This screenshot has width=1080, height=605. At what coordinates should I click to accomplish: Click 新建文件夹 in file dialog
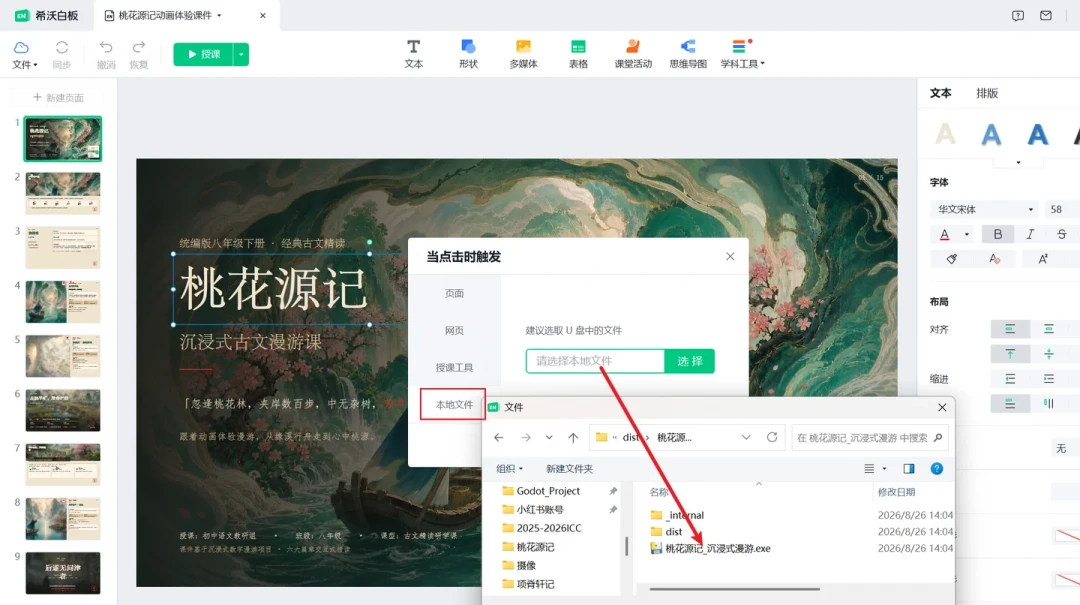tap(570, 469)
